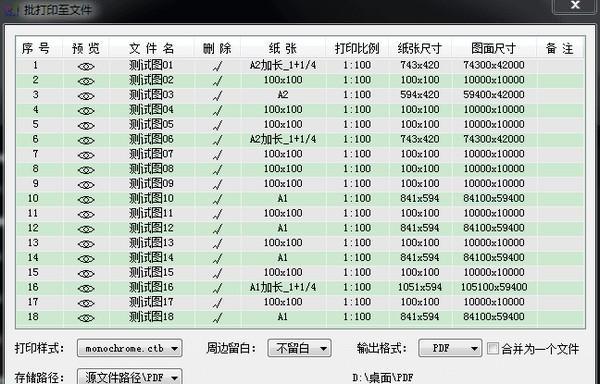
Task: Click 文件名 column header
Action: (x=152, y=48)
